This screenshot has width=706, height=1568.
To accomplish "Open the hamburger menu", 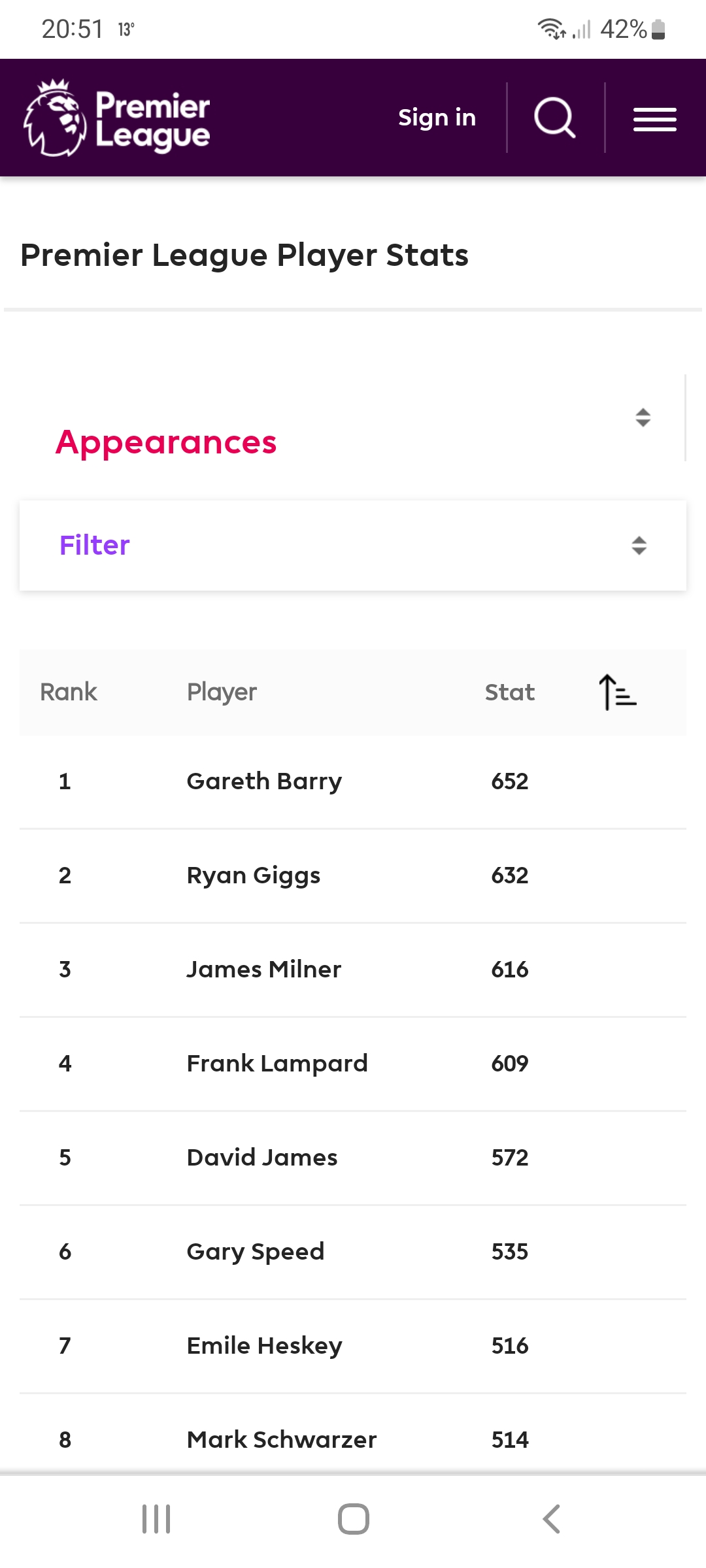I will click(x=654, y=119).
